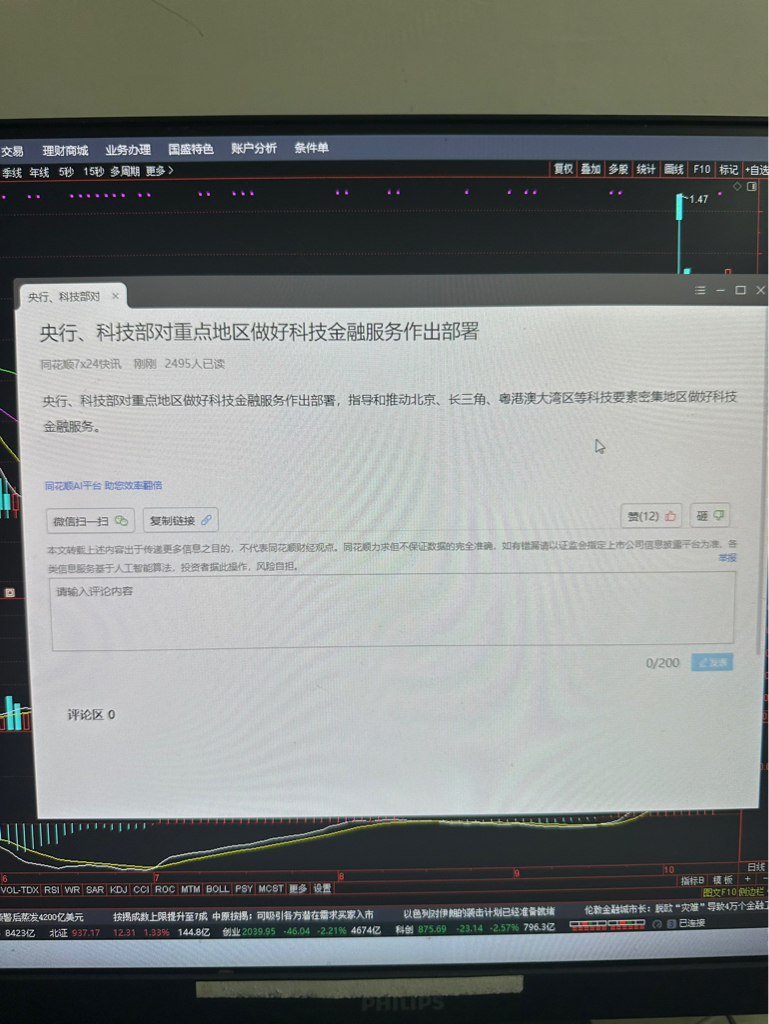Screen dimensions: 769x1024
Task: Select the ROC indicator tab
Action: click(x=165, y=889)
